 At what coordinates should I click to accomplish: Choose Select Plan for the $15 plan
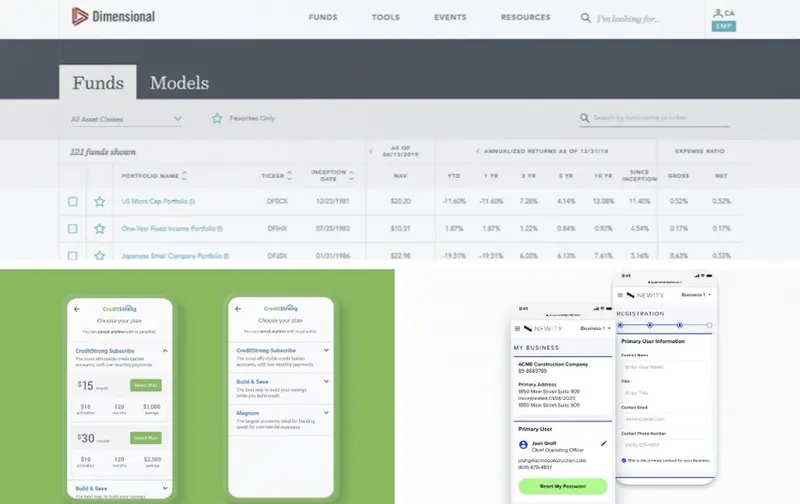(146, 385)
